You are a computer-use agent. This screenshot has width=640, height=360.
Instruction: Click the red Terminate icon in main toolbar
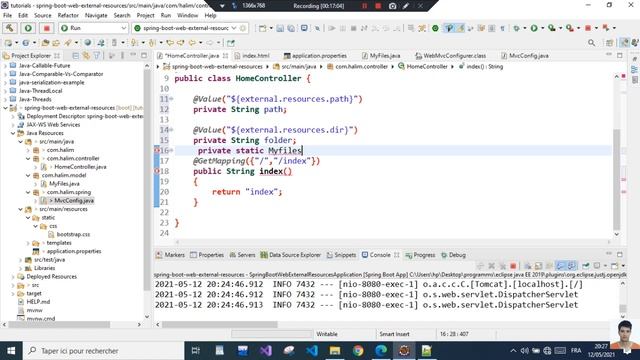coord(588,28)
